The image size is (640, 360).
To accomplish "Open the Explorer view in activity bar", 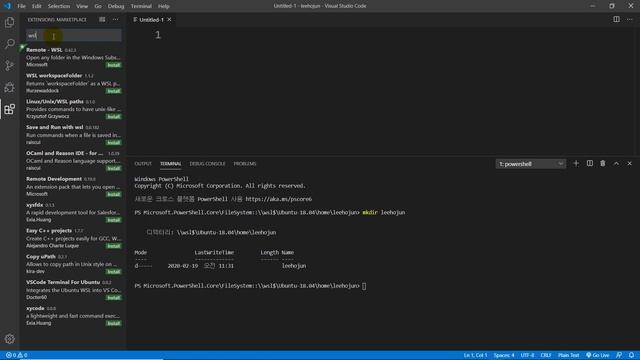I will [x=9, y=22].
